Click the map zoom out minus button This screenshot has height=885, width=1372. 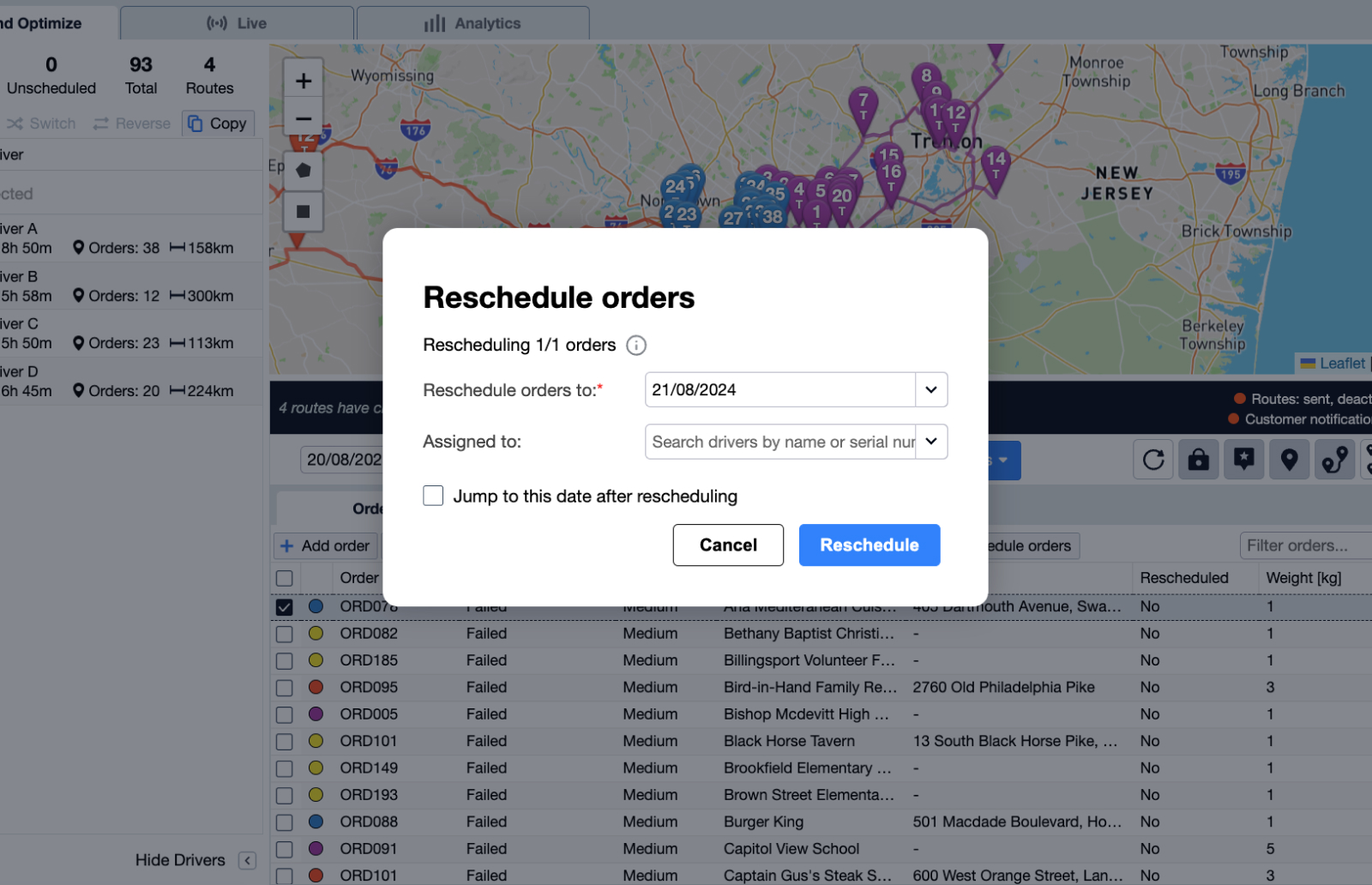point(303,119)
